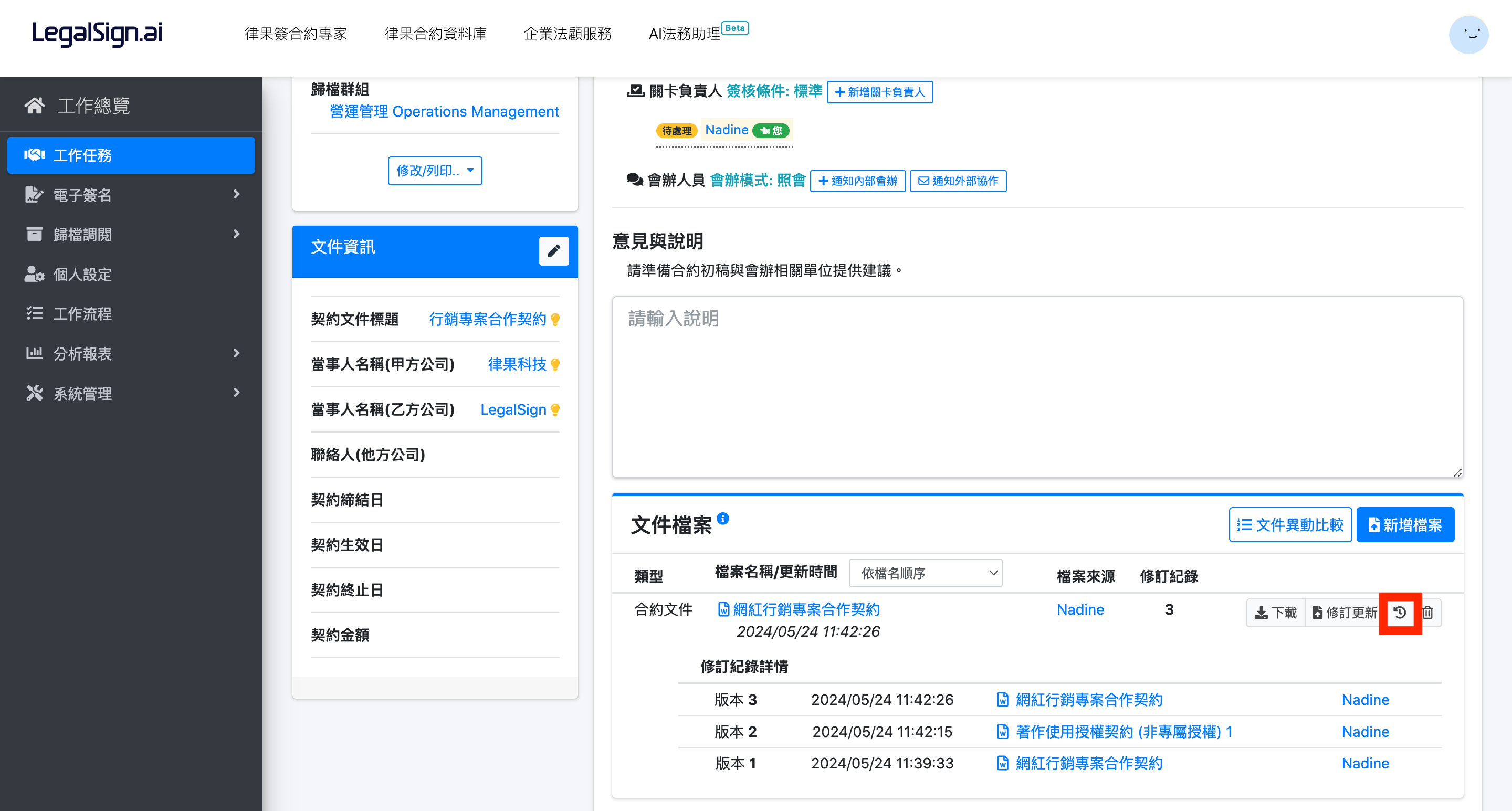
Task: Expand the 電子簽名 sidebar menu
Action: [x=131, y=195]
